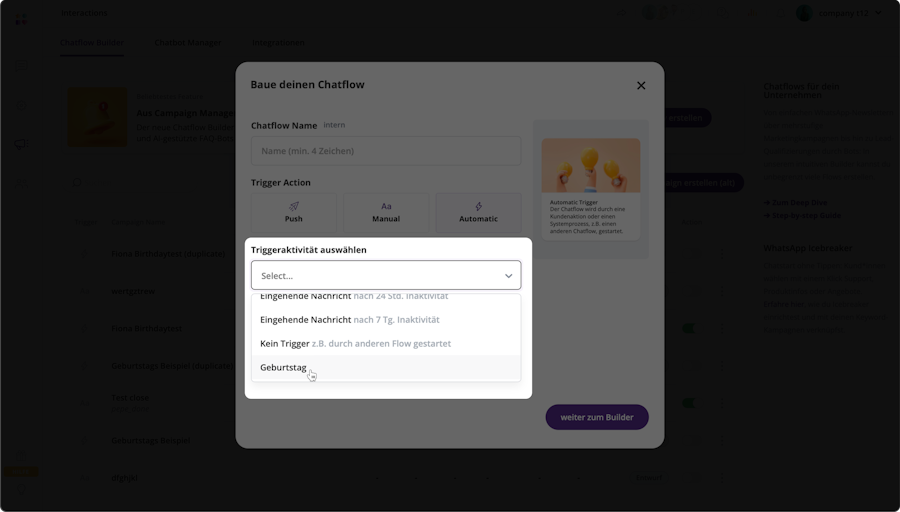The image size is (900, 512).
Task: Click the weiter zum Builder button
Action: pos(597,417)
